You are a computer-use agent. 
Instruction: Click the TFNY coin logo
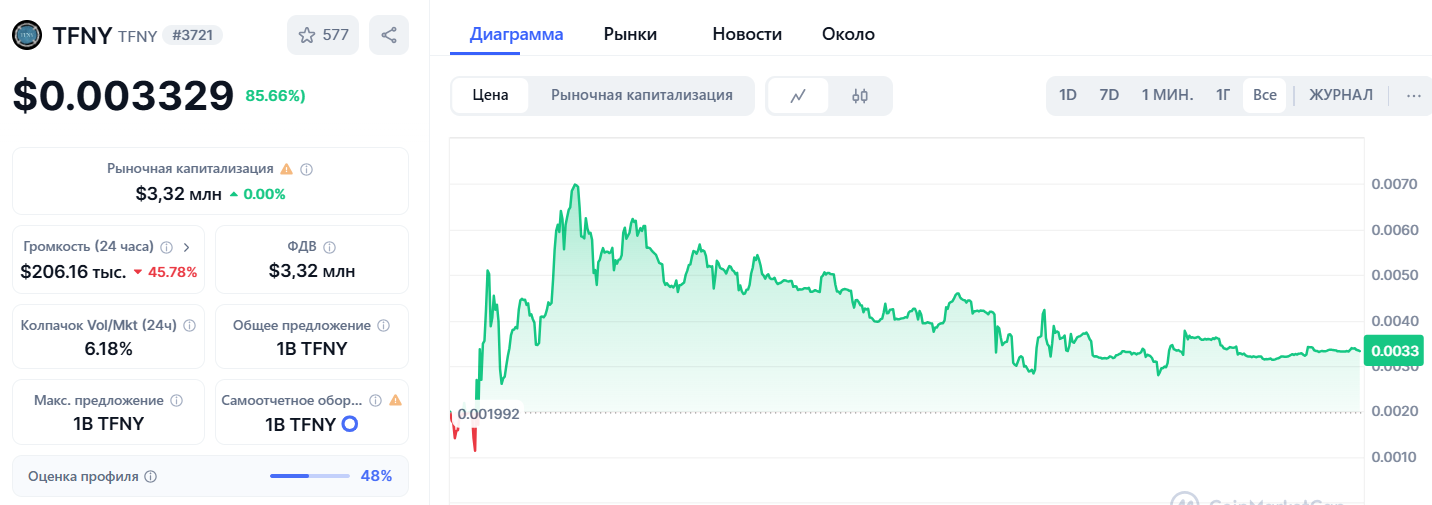pos(26,35)
